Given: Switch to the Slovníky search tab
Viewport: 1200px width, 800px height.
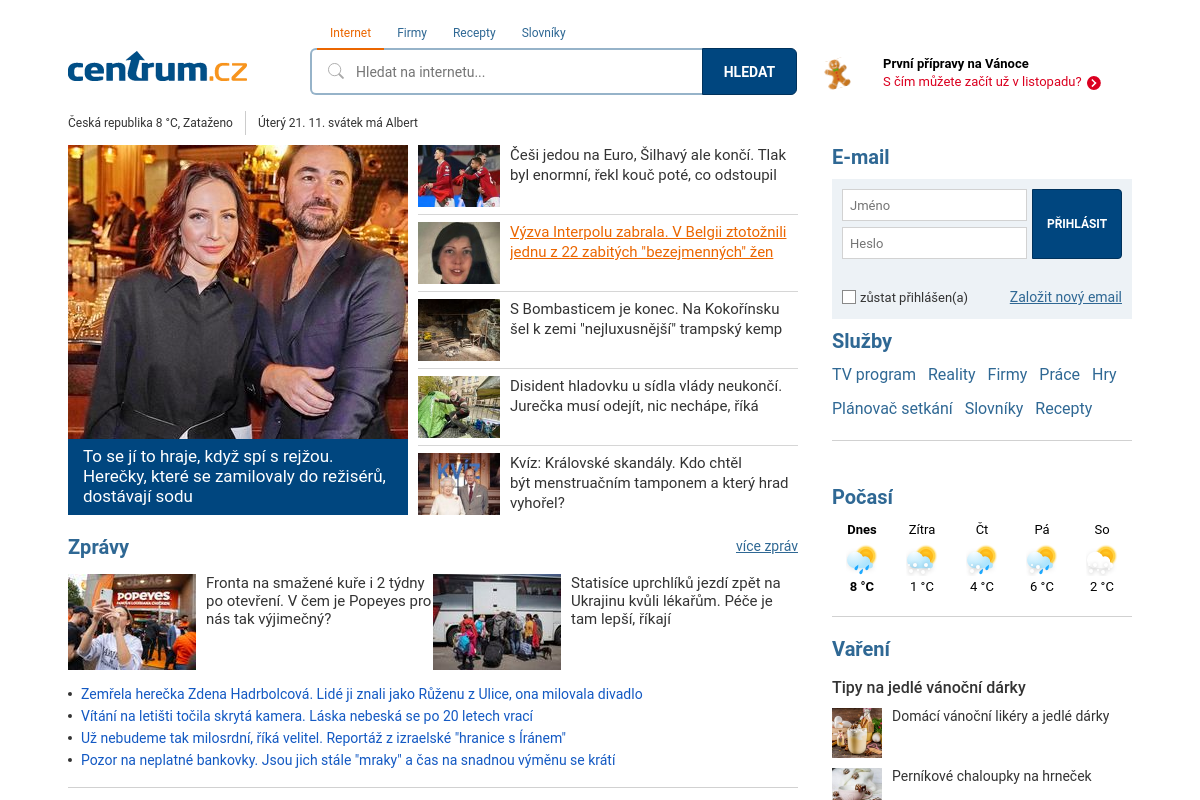Looking at the screenshot, I should point(543,33).
